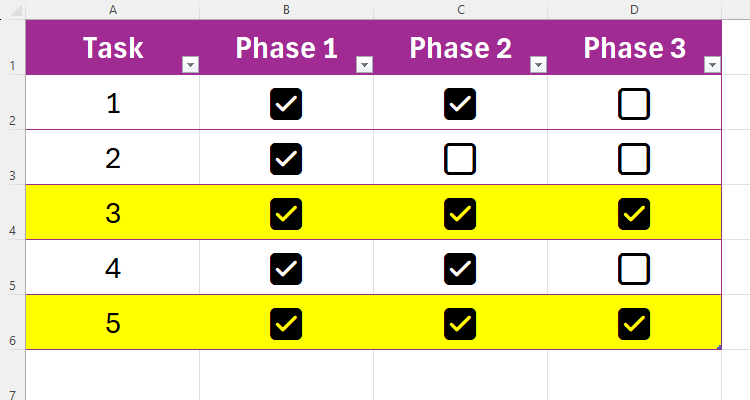The width and height of the screenshot is (750, 400).
Task: Click the cell containing Task number 2
Action: point(112,158)
